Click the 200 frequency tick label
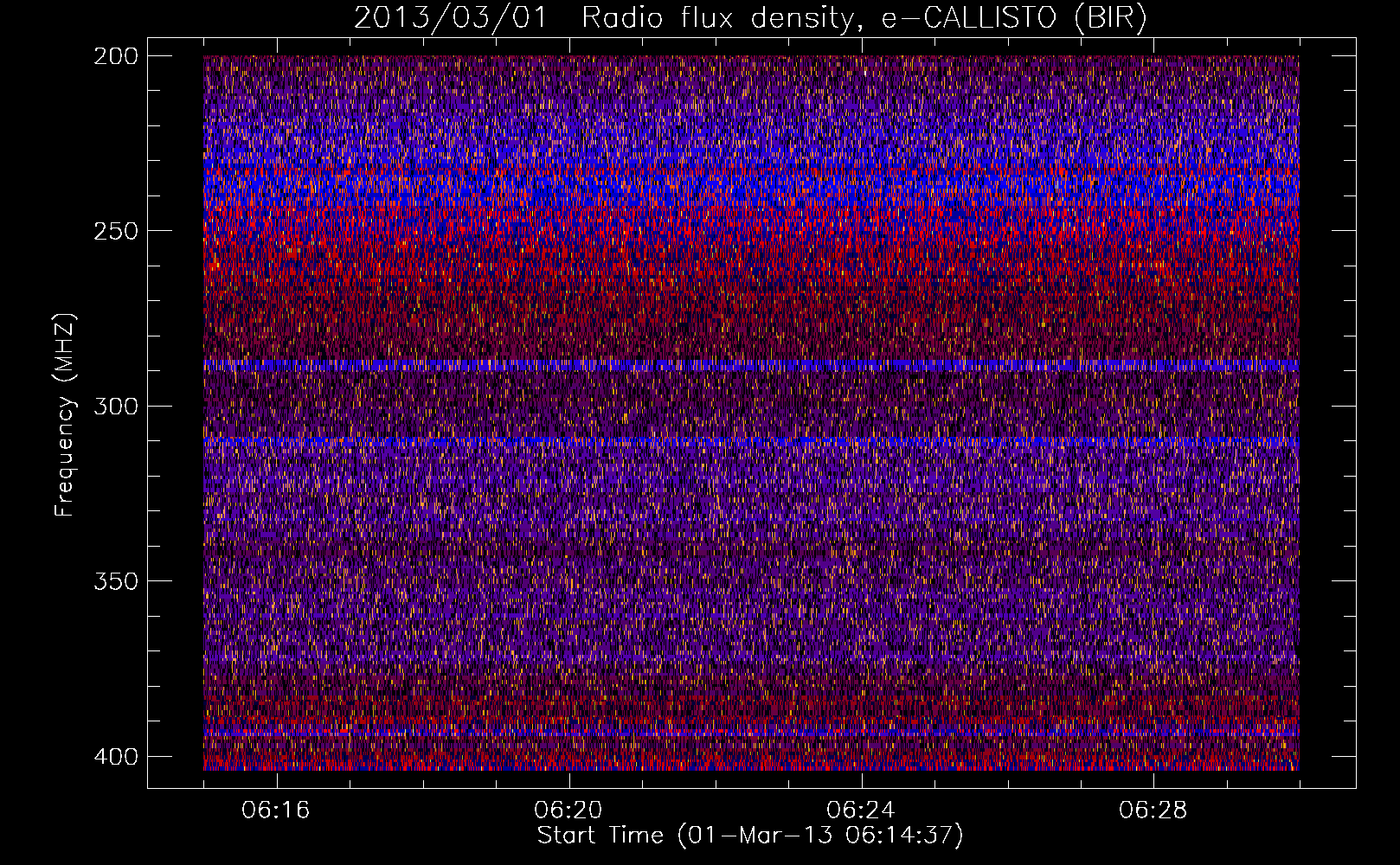The image size is (1400, 865). 115,55
